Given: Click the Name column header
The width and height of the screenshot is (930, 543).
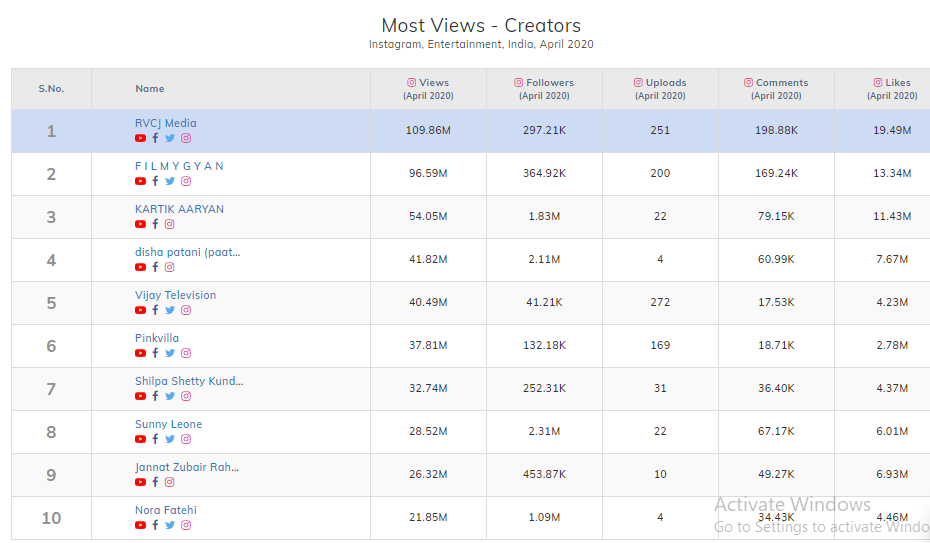Looking at the screenshot, I should [x=150, y=89].
